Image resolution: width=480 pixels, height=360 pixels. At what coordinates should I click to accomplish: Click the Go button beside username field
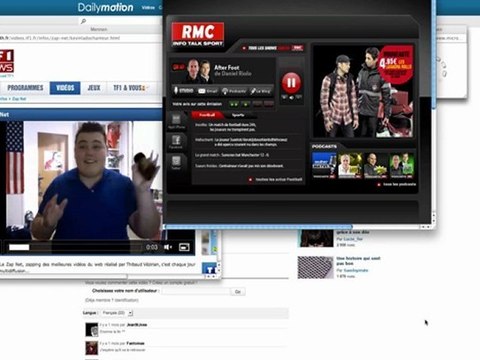pyautogui.click(x=238, y=292)
